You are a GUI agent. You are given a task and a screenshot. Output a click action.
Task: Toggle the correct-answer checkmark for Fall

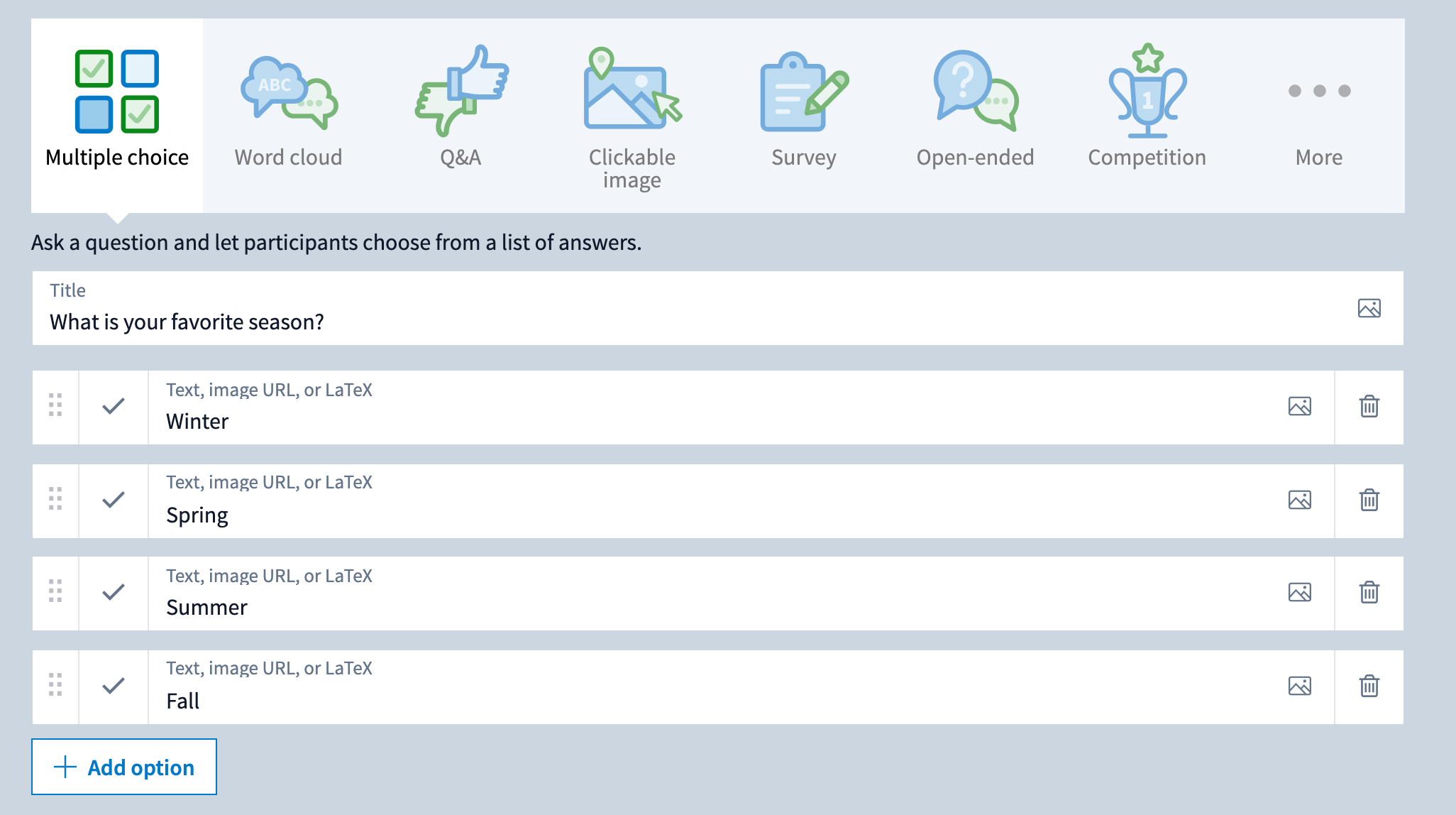(114, 687)
